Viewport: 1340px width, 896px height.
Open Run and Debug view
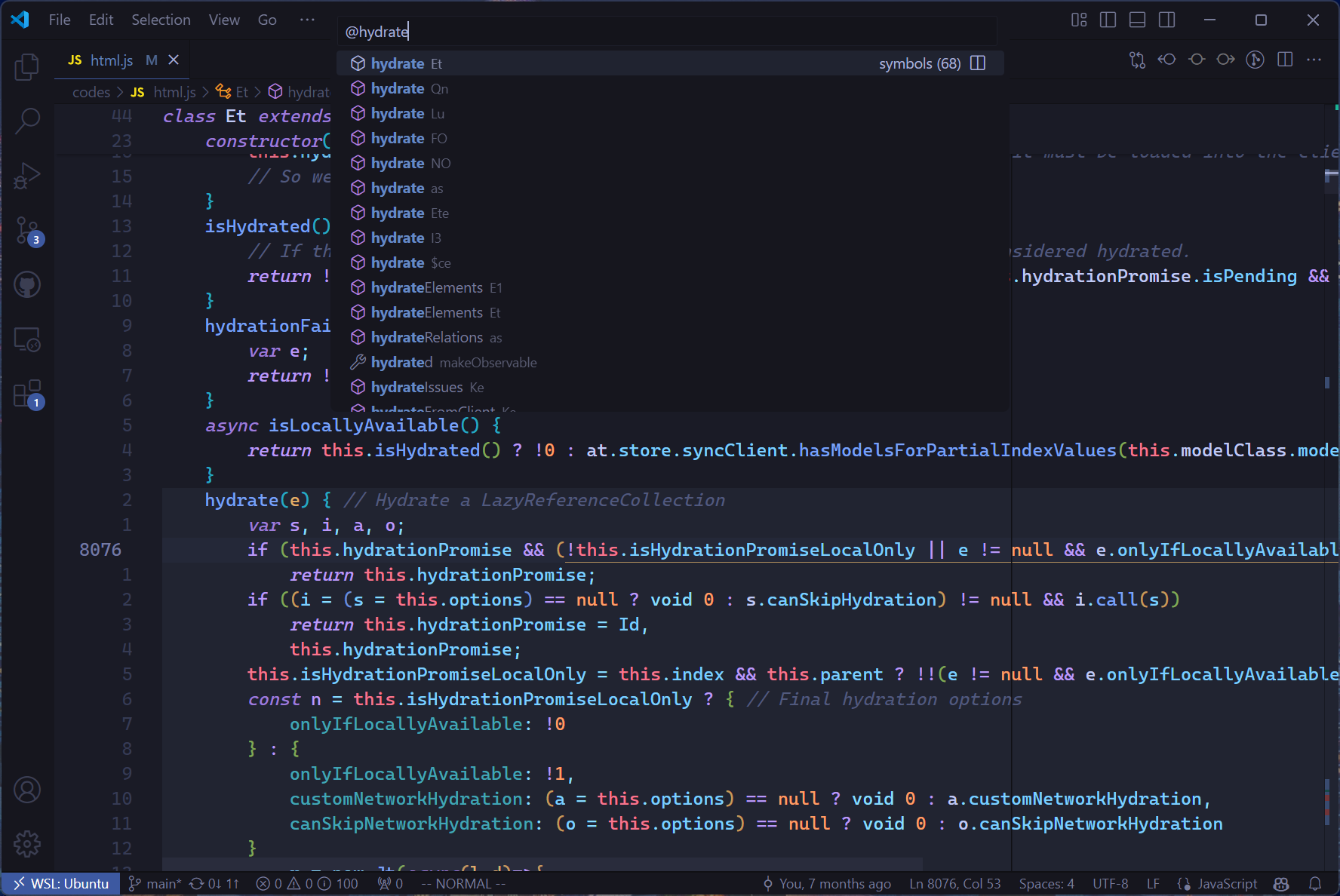[27, 176]
